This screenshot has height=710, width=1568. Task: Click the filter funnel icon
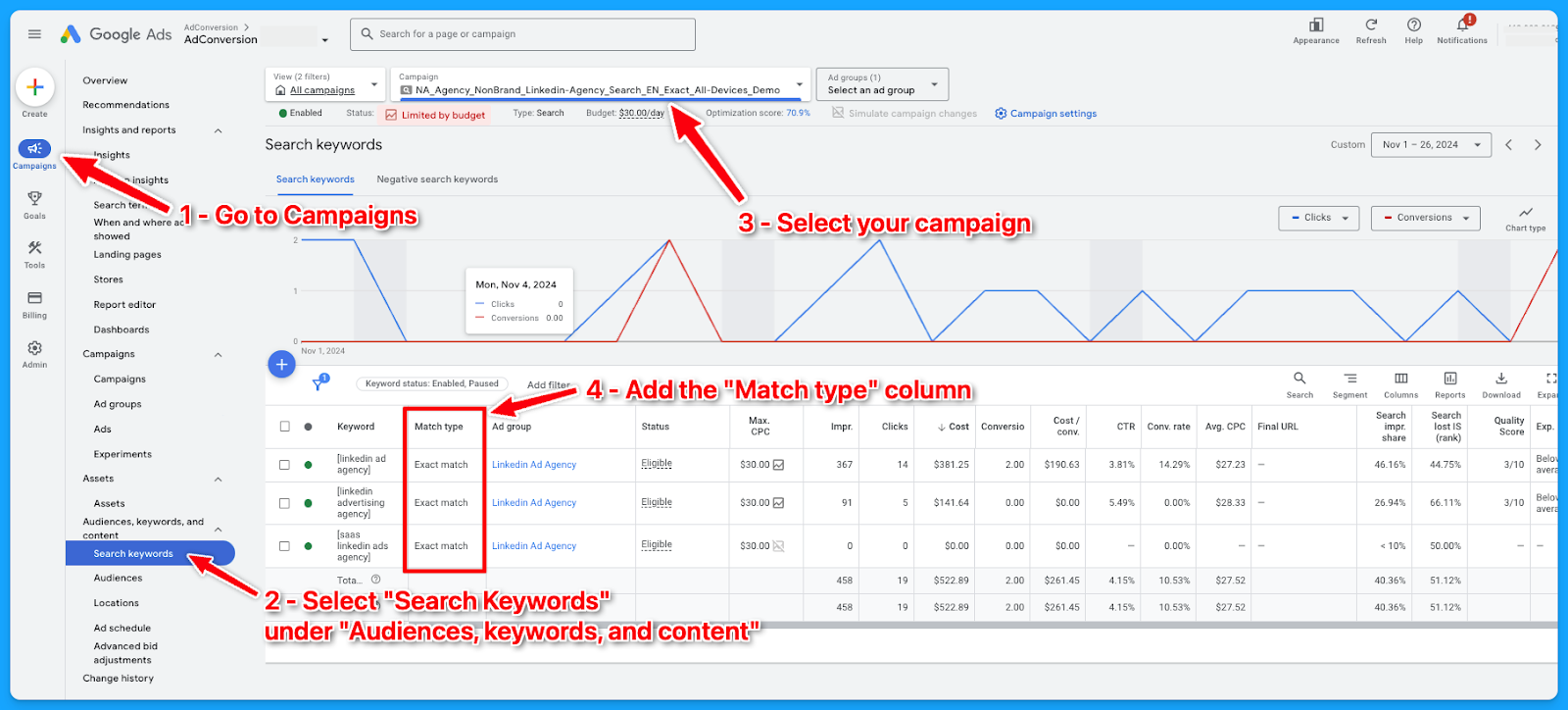(x=318, y=384)
